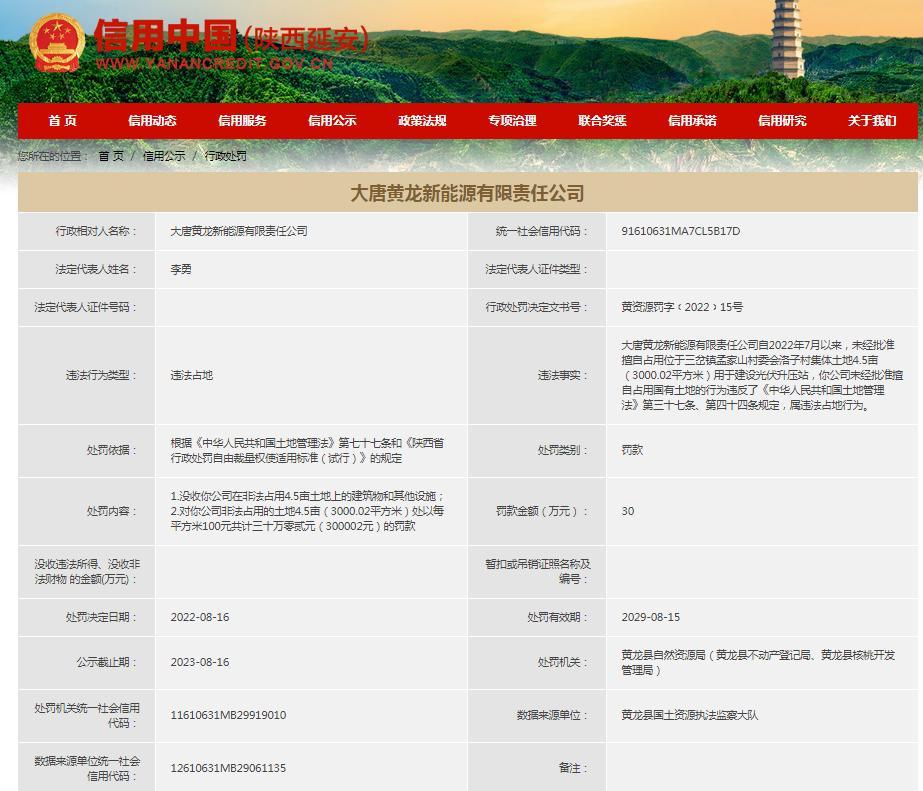Open the 首页 navigation menu item
The image size is (923, 791).
pos(62,121)
